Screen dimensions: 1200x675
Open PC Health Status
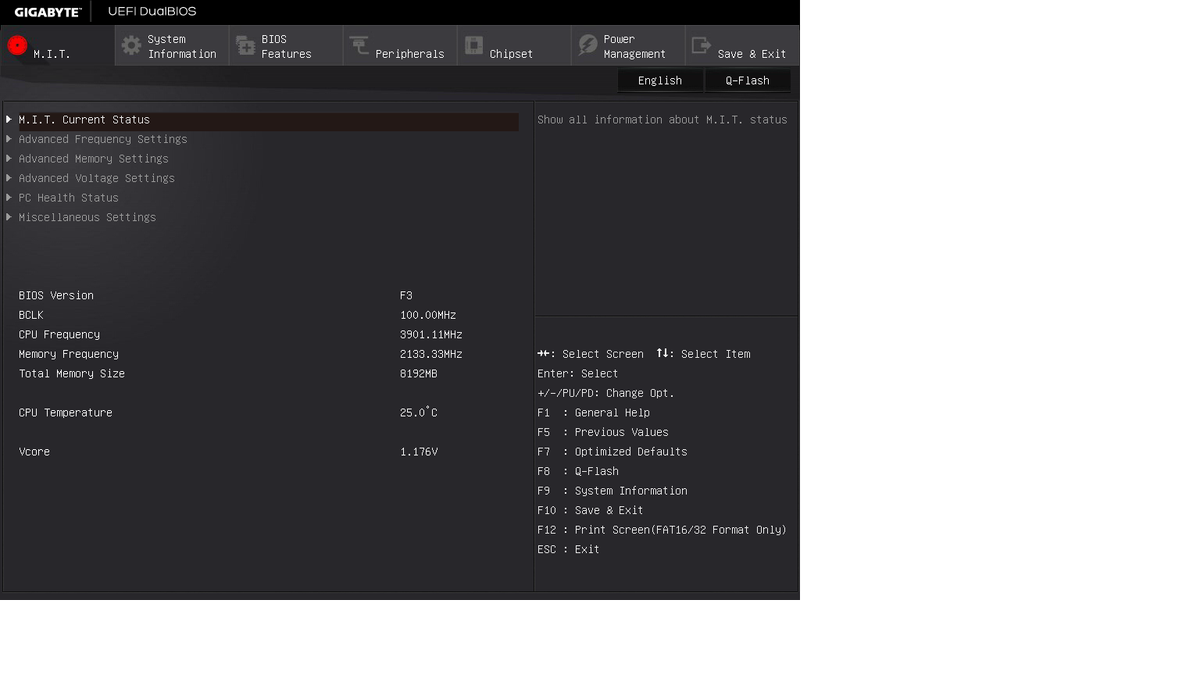(68, 198)
